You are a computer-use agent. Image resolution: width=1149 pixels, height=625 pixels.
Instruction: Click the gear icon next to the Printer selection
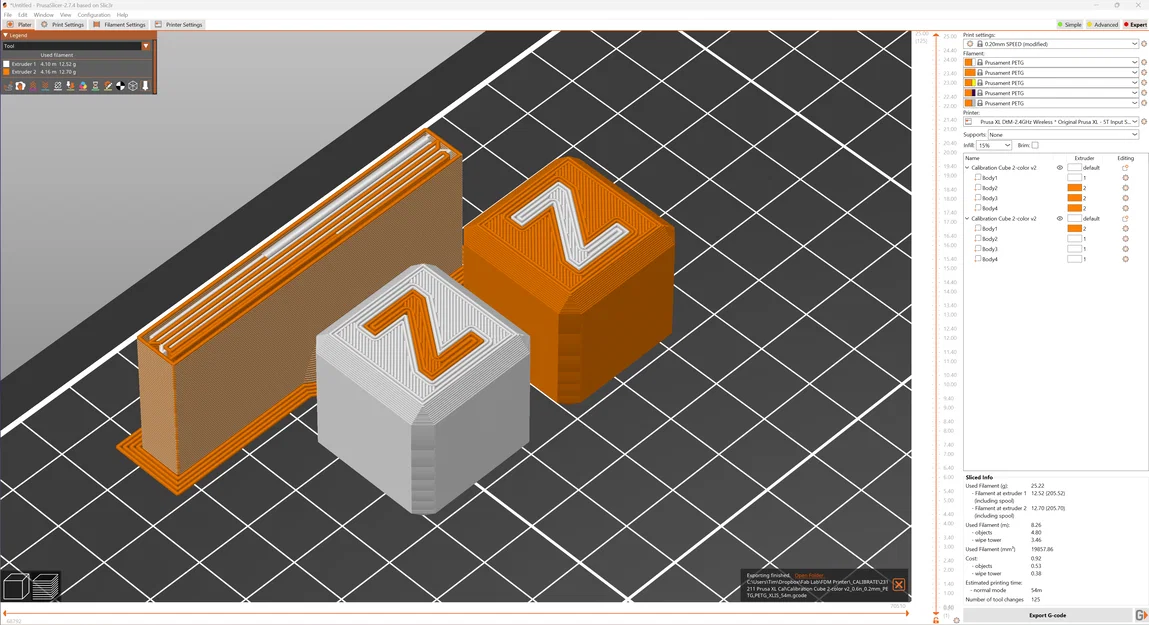[1143, 121]
